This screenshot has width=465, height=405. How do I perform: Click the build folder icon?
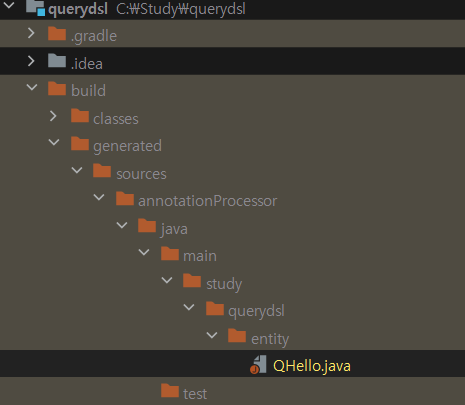57,89
